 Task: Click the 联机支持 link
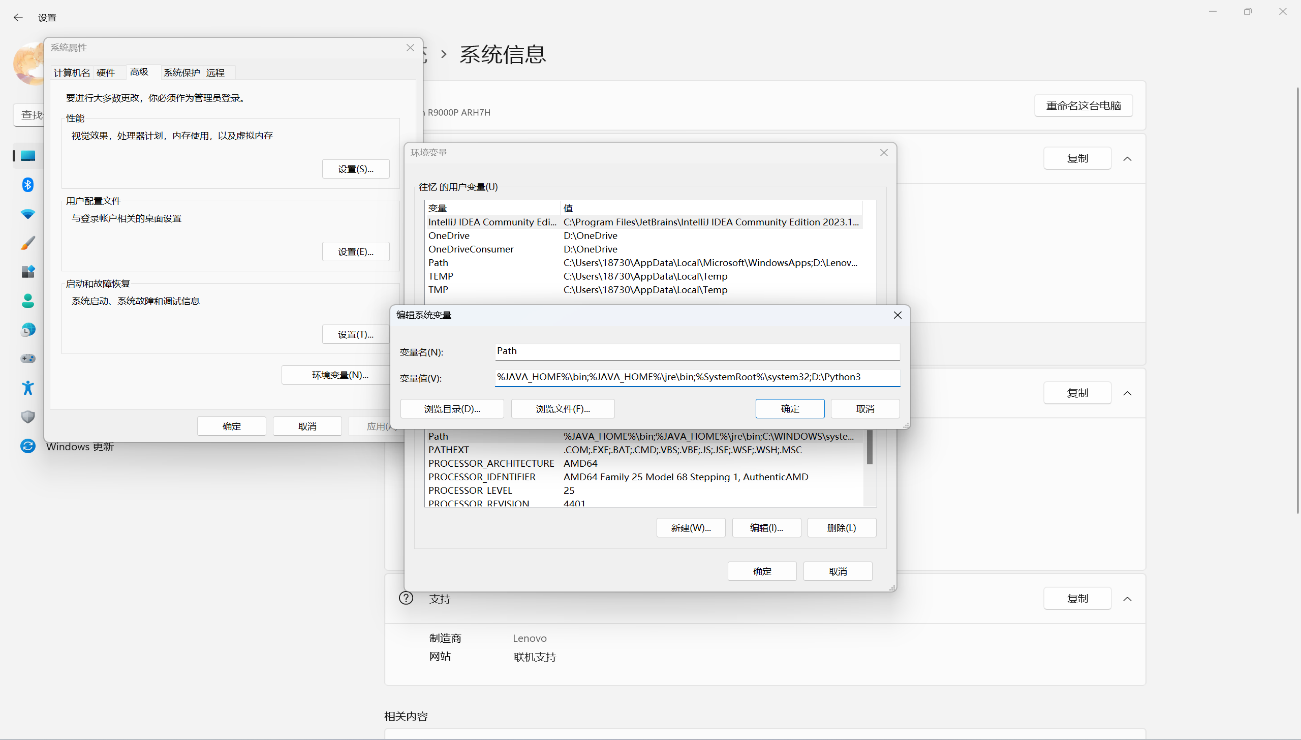point(534,657)
